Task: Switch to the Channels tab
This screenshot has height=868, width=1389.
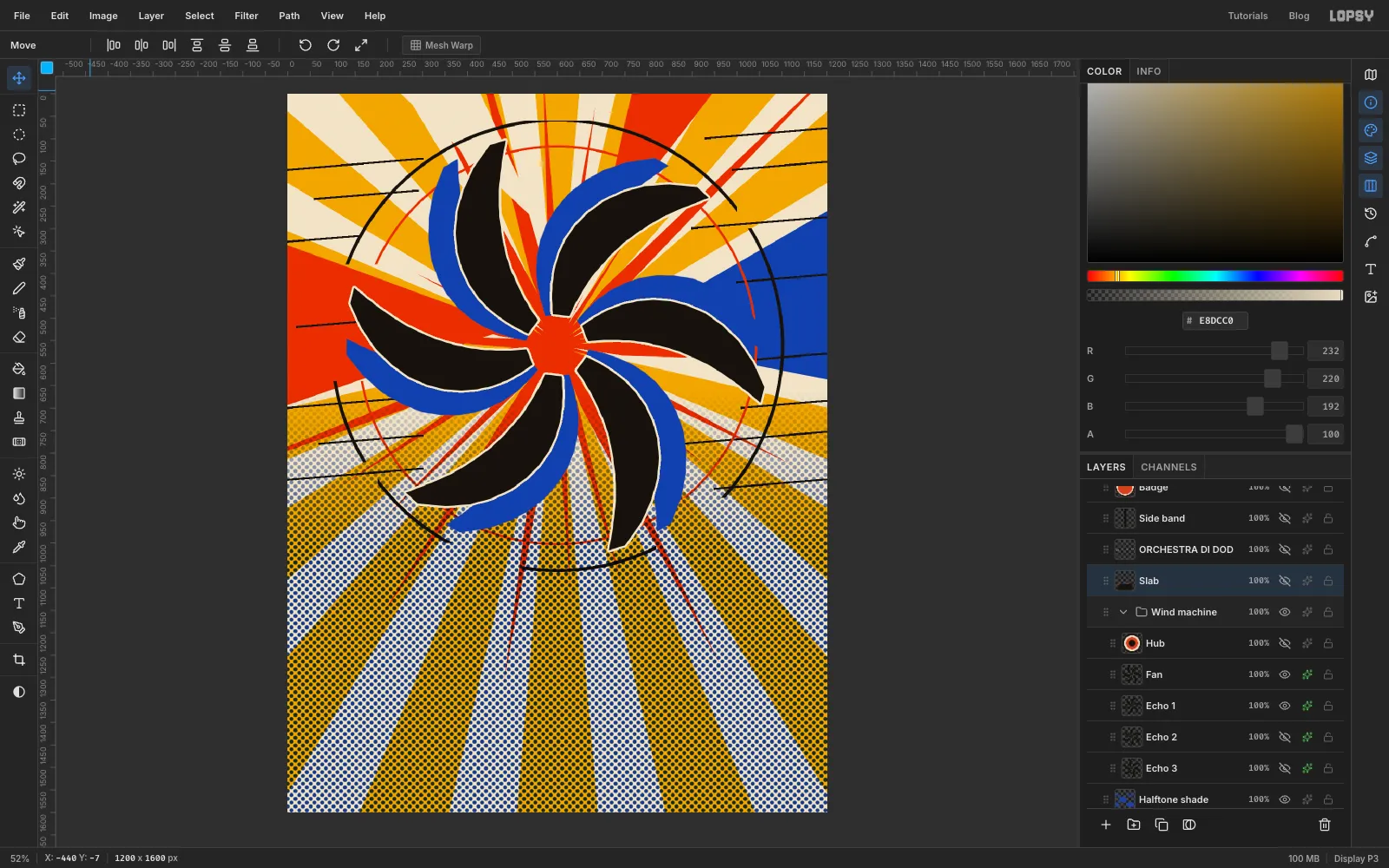Action: pyautogui.click(x=1168, y=467)
